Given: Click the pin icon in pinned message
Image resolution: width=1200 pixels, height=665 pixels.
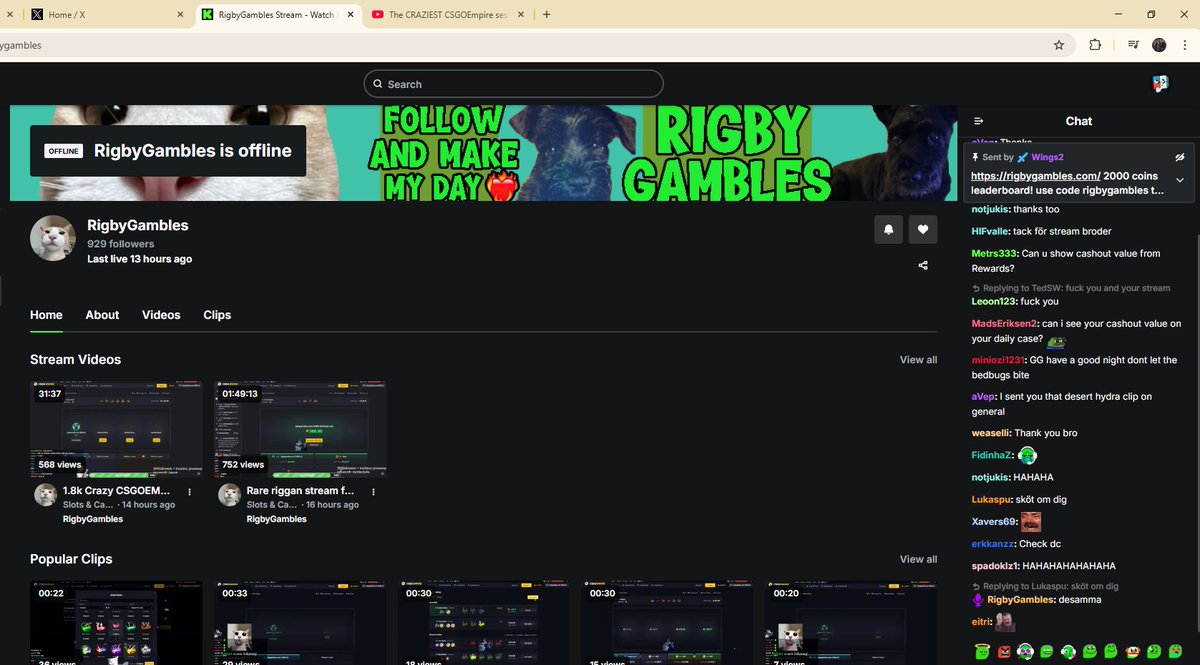Looking at the screenshot, I should coord(976,157).
